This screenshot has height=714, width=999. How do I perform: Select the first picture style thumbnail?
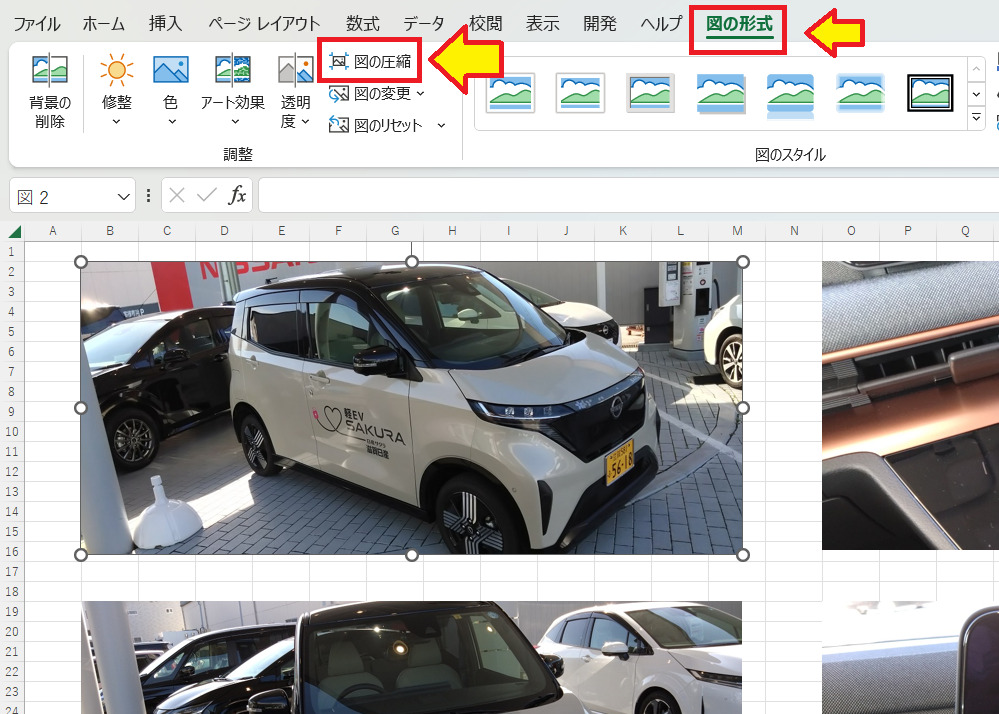511,93
